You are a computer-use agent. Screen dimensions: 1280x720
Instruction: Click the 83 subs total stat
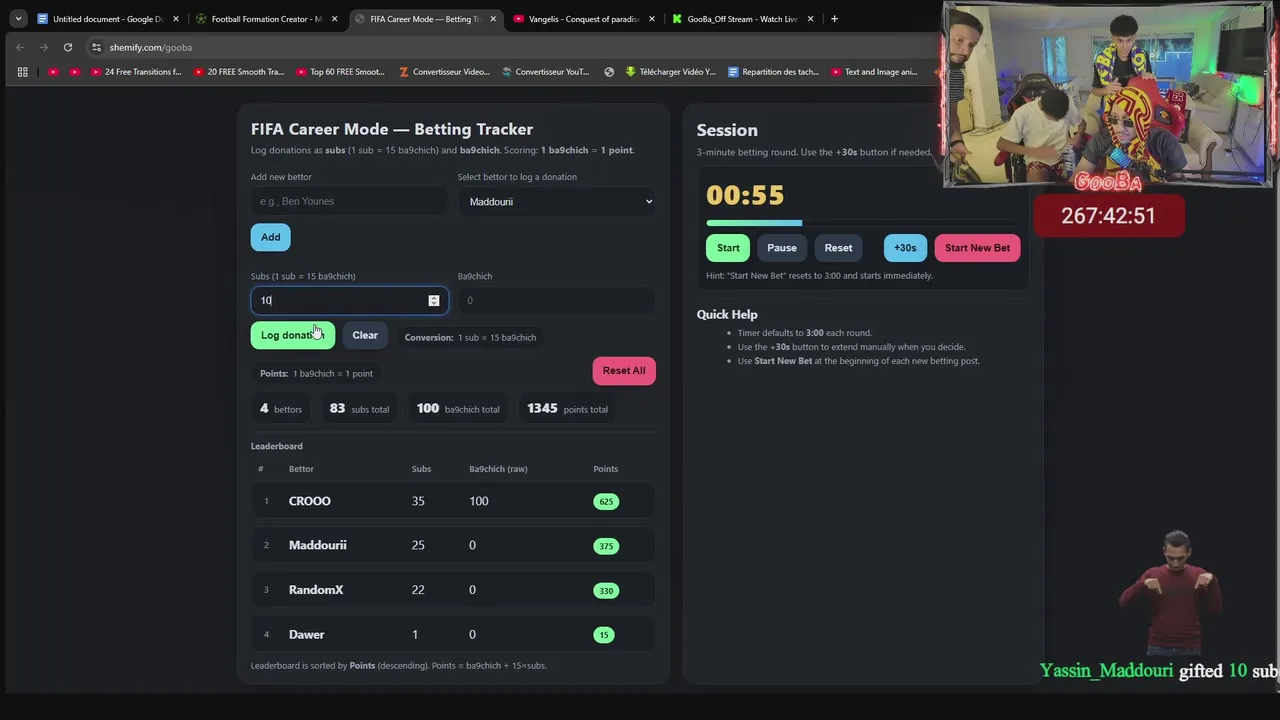[359, 409]
